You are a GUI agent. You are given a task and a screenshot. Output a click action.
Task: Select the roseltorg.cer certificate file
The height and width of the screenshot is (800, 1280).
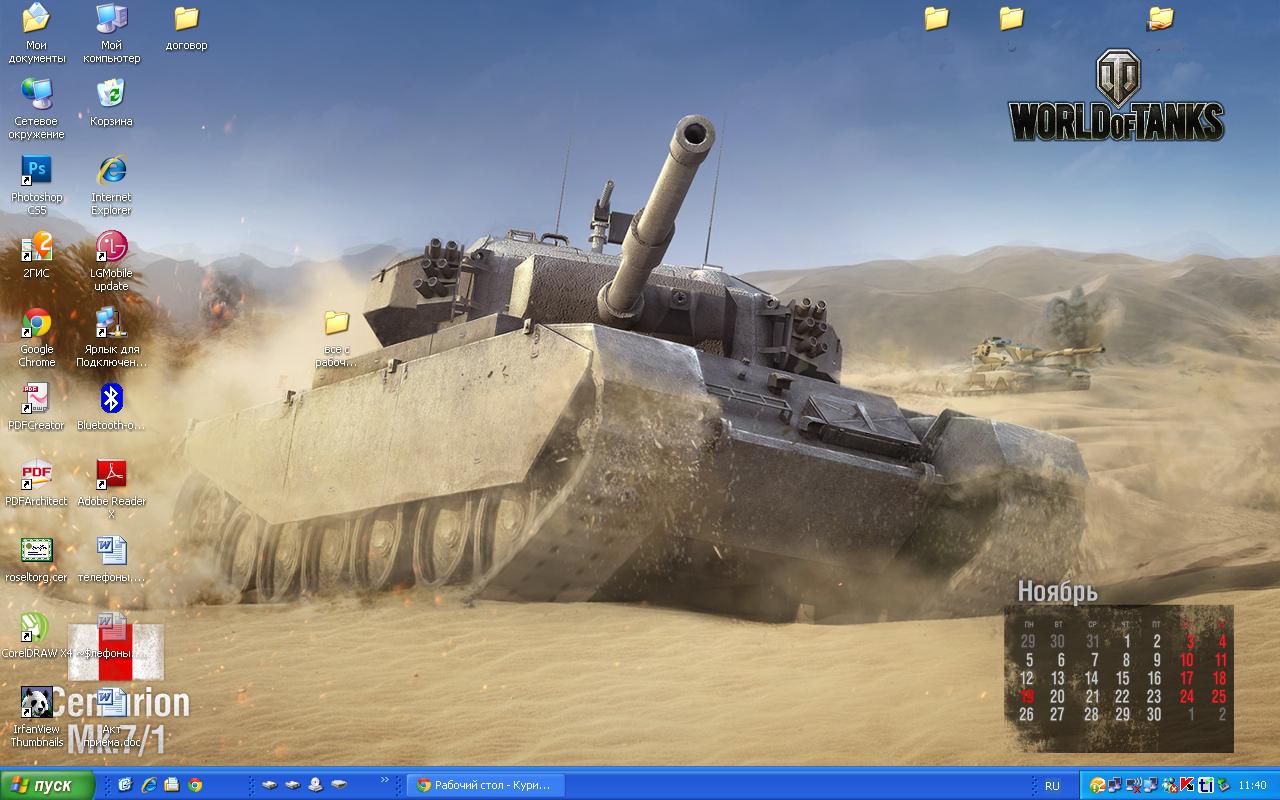click(x=36, y=551)
